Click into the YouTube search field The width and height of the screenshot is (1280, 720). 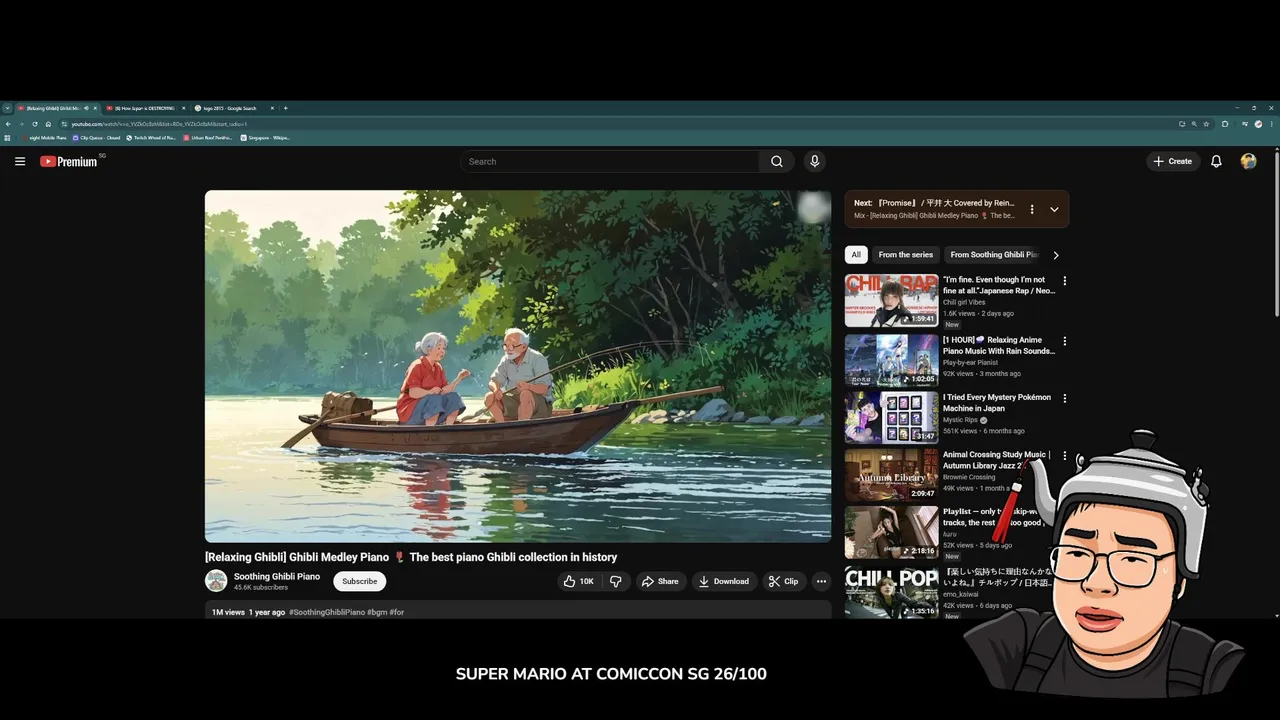[x=610, y=161]
